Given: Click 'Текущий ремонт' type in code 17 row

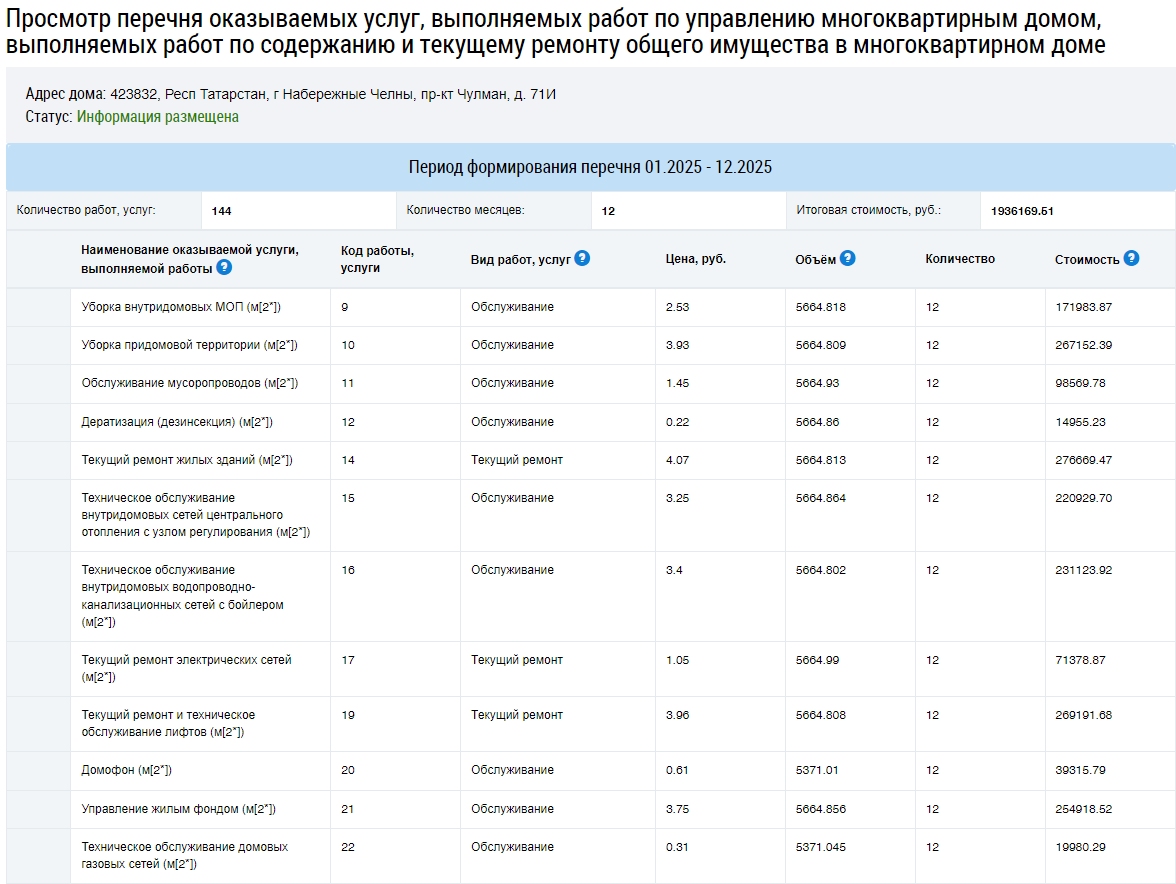Looking at the screenshot, I should click(x=517, y=661).
